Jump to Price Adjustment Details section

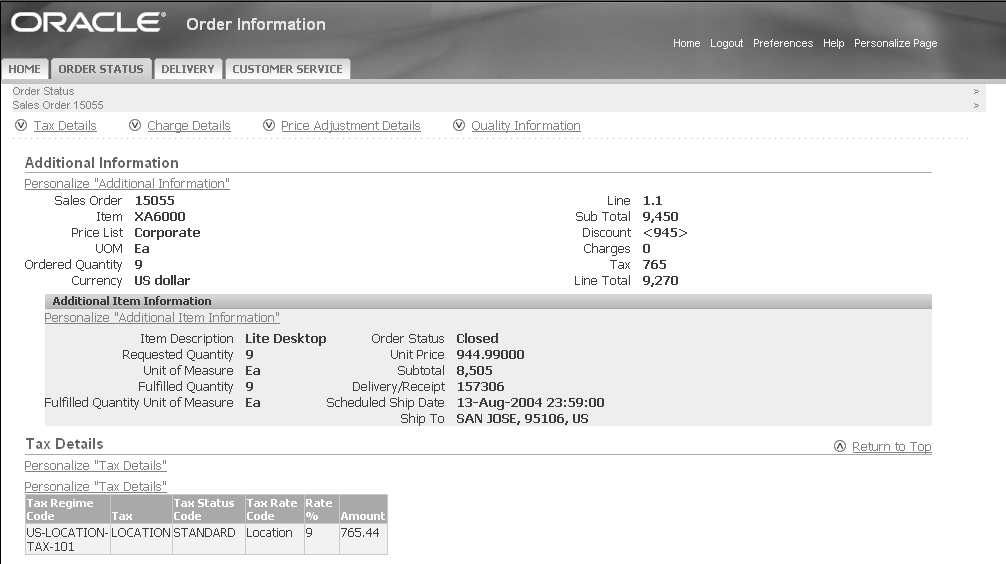click(350, 126)
